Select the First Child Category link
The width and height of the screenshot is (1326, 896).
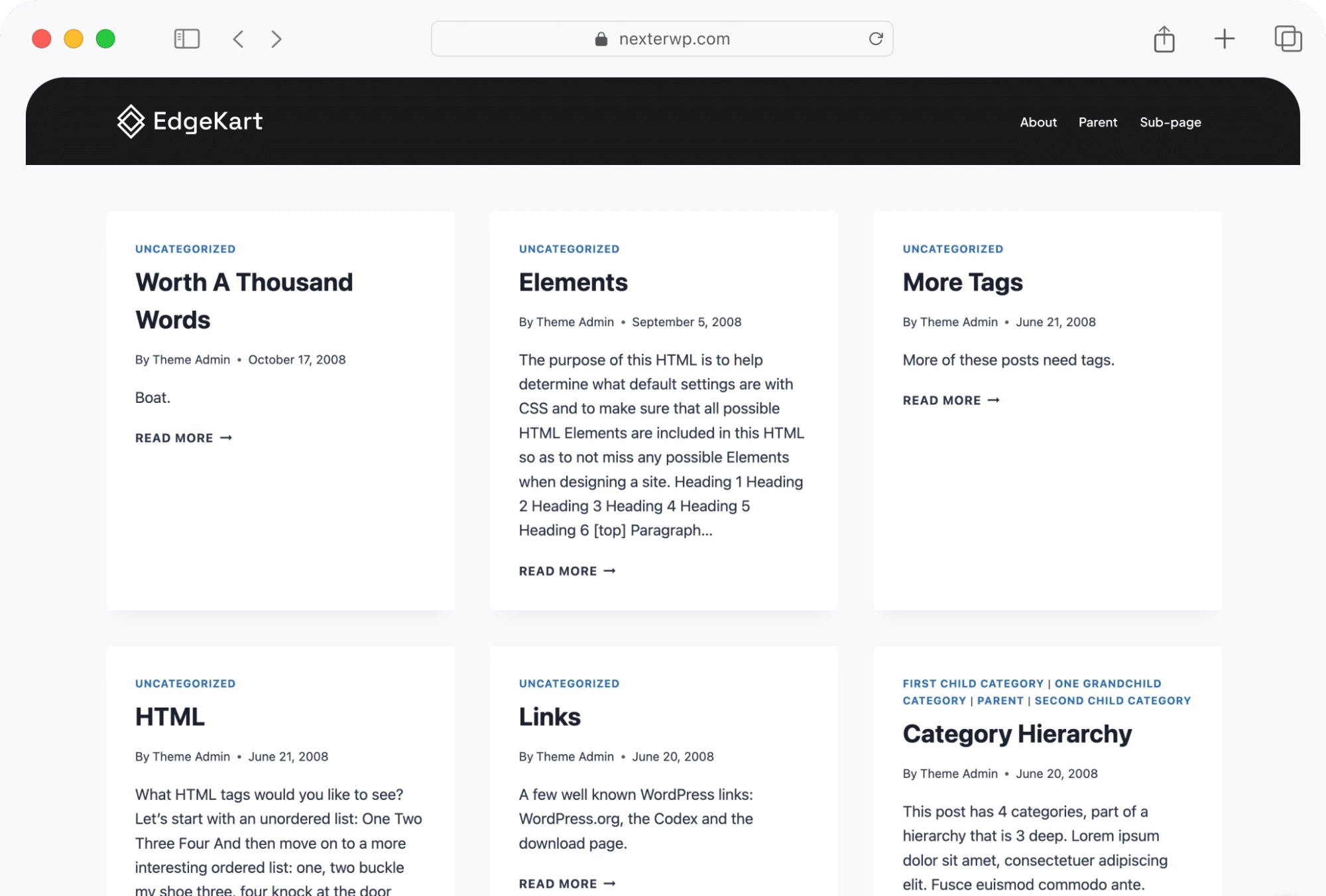pos(973,683)
